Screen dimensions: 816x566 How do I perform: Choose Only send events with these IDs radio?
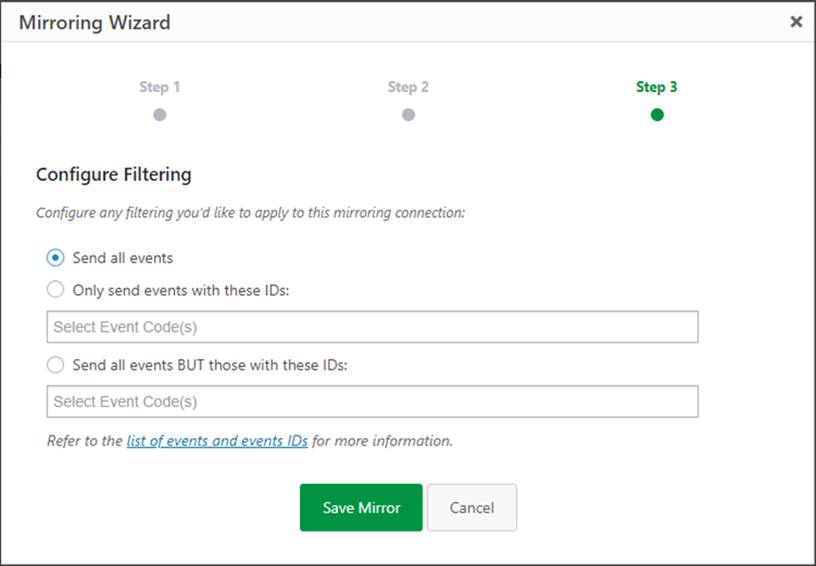point(55,290)
